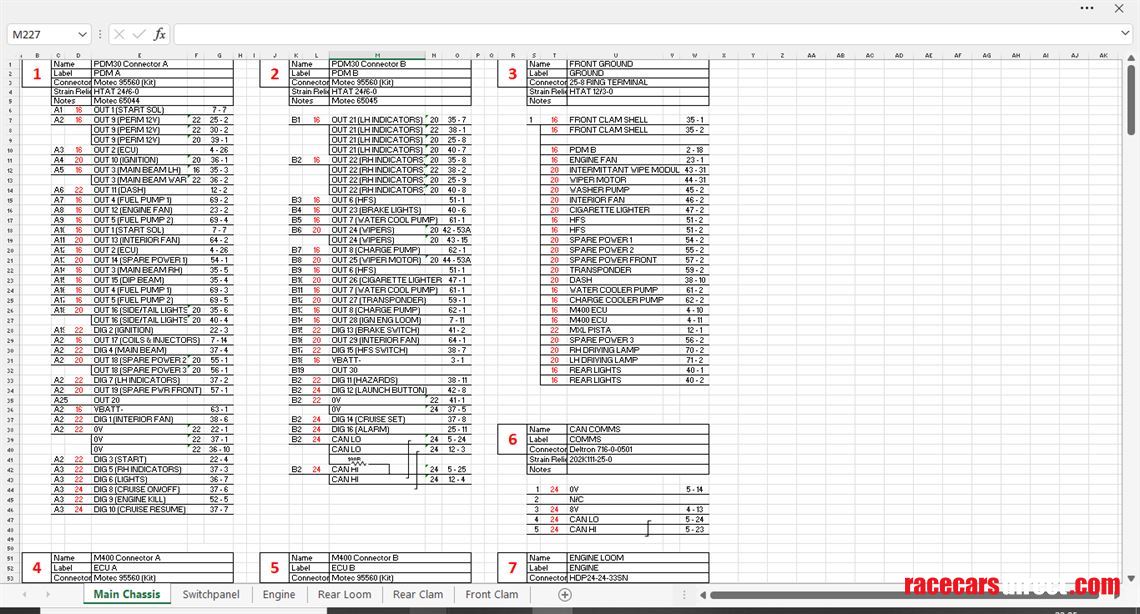Click the next sheet navigation arrow
The height and width of the screenshot is (614, 1140).
[x=49, y=595]
